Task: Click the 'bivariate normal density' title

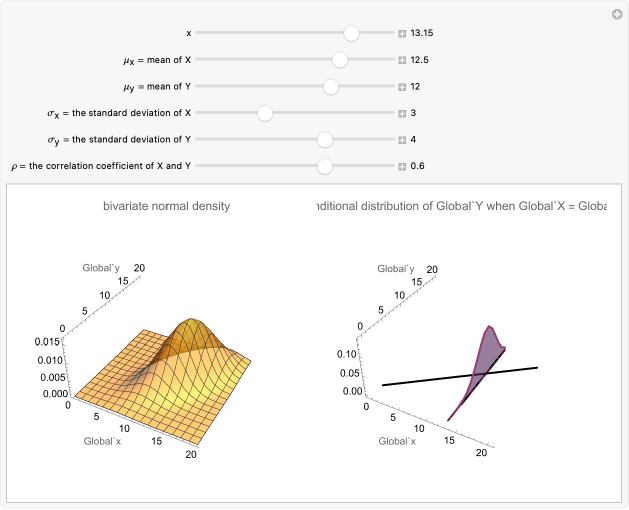Action: pyautogui.click(x=166, y=206)
